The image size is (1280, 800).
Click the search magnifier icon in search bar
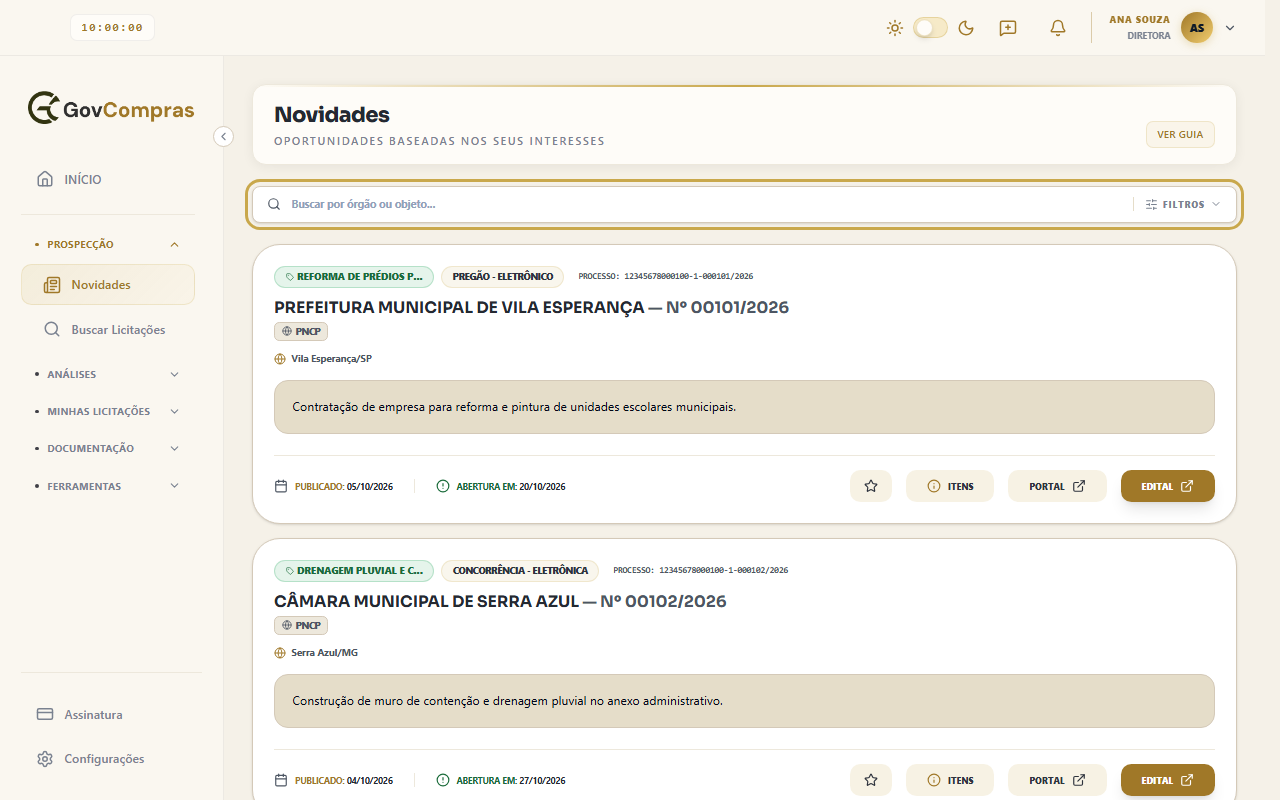coord(274,204)
